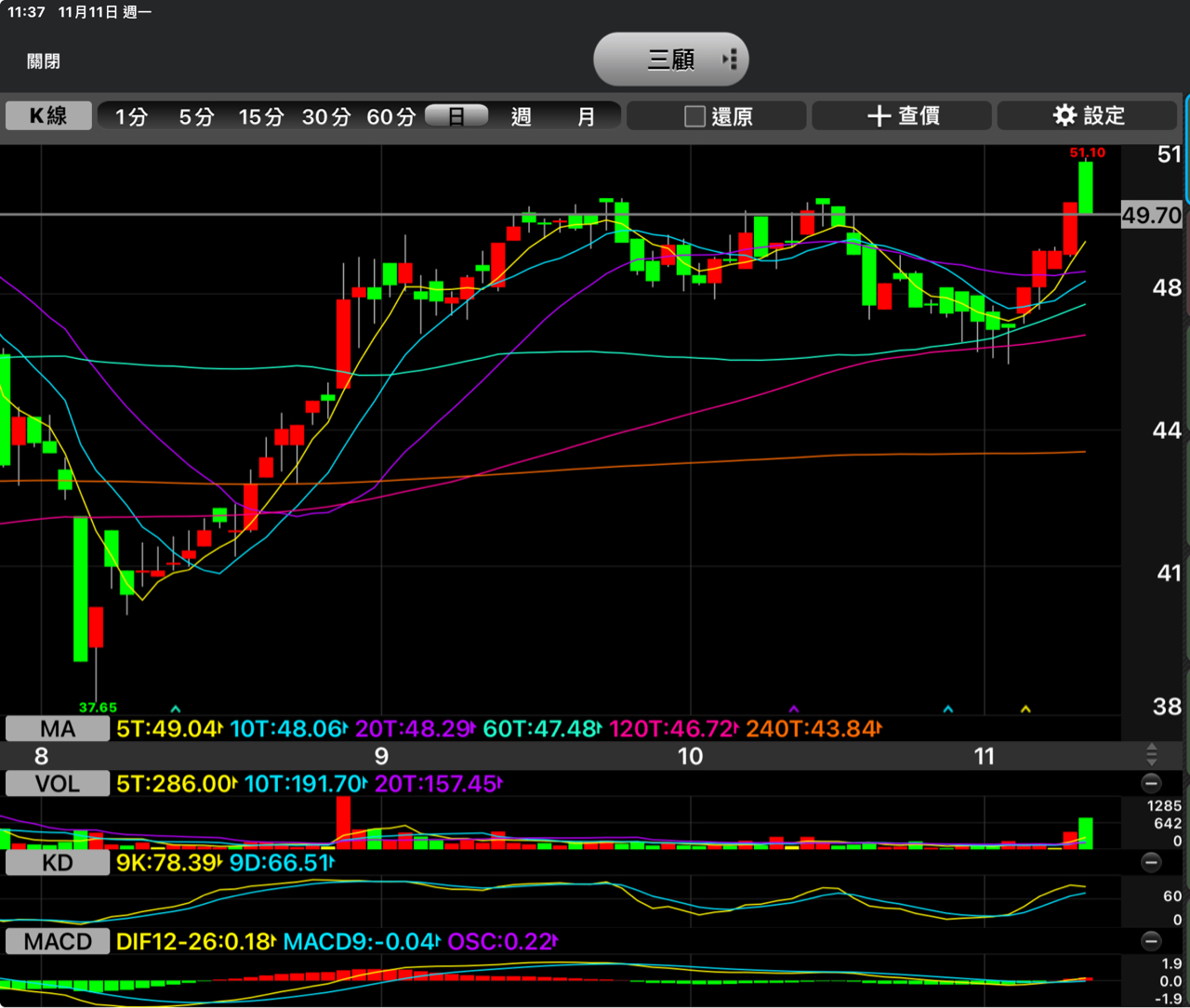Switch to the 60分 timeframe
The image size is (1190, 1008).
coord(390,116)
